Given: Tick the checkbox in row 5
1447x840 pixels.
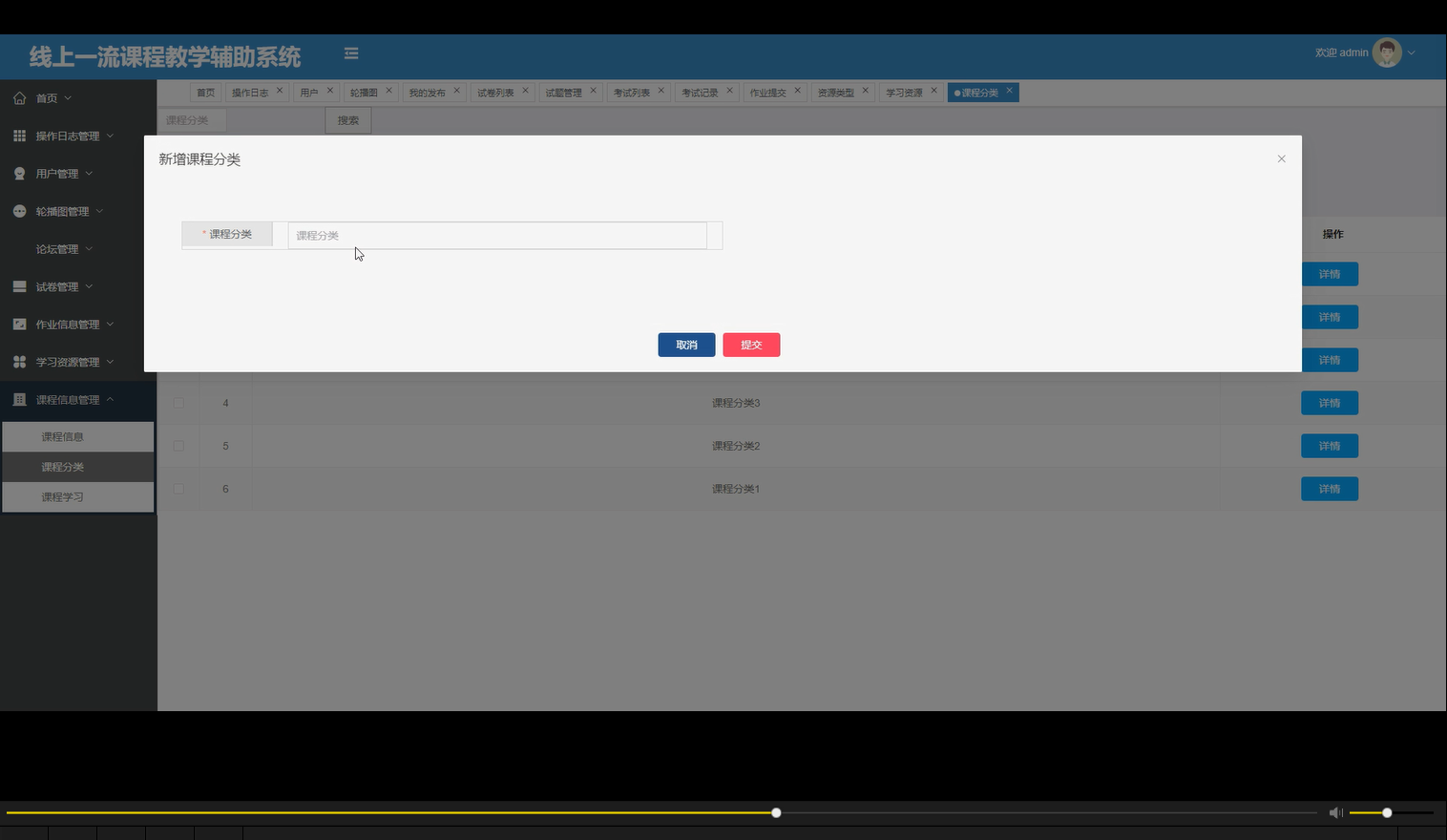Looking at the screenshot, I should 178,446.
